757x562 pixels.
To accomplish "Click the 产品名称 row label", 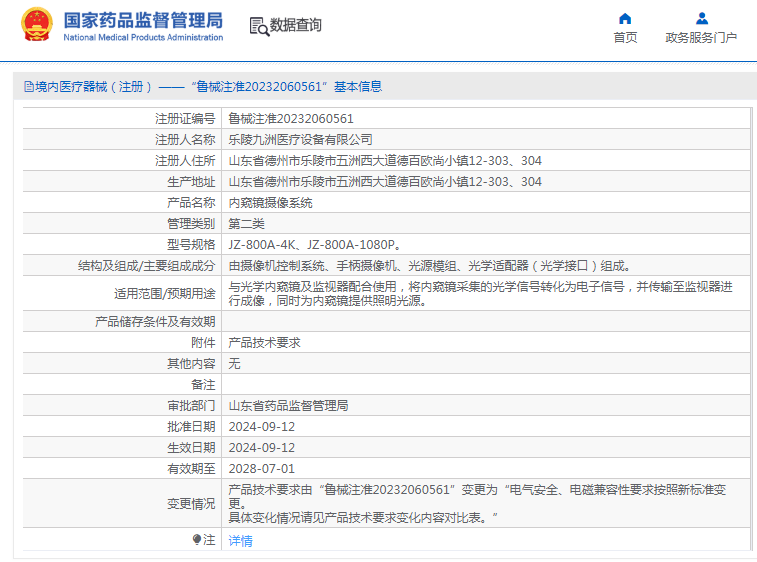I will tap(191, 203).
